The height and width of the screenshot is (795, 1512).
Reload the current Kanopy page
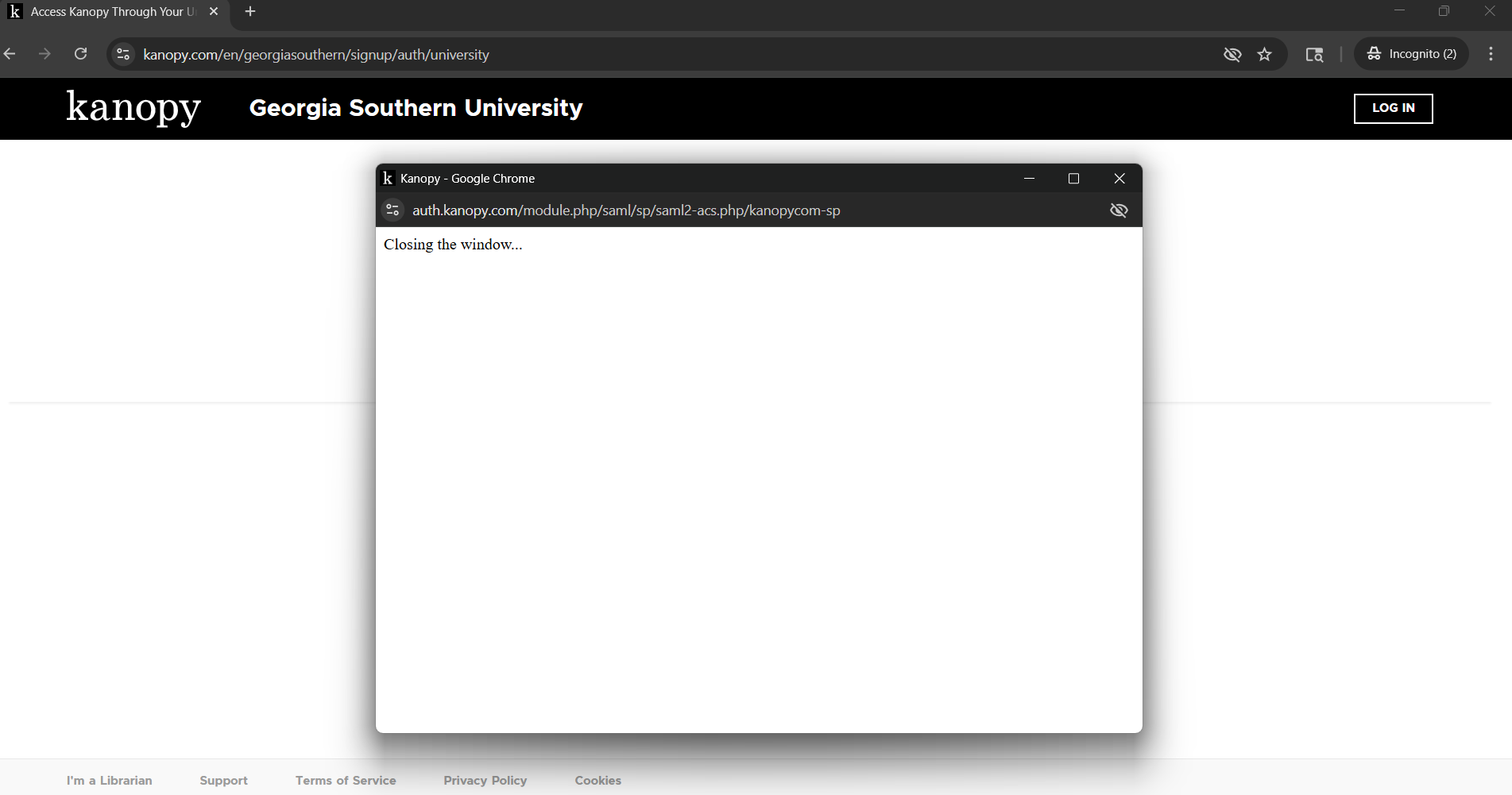(x=80, y=54)
